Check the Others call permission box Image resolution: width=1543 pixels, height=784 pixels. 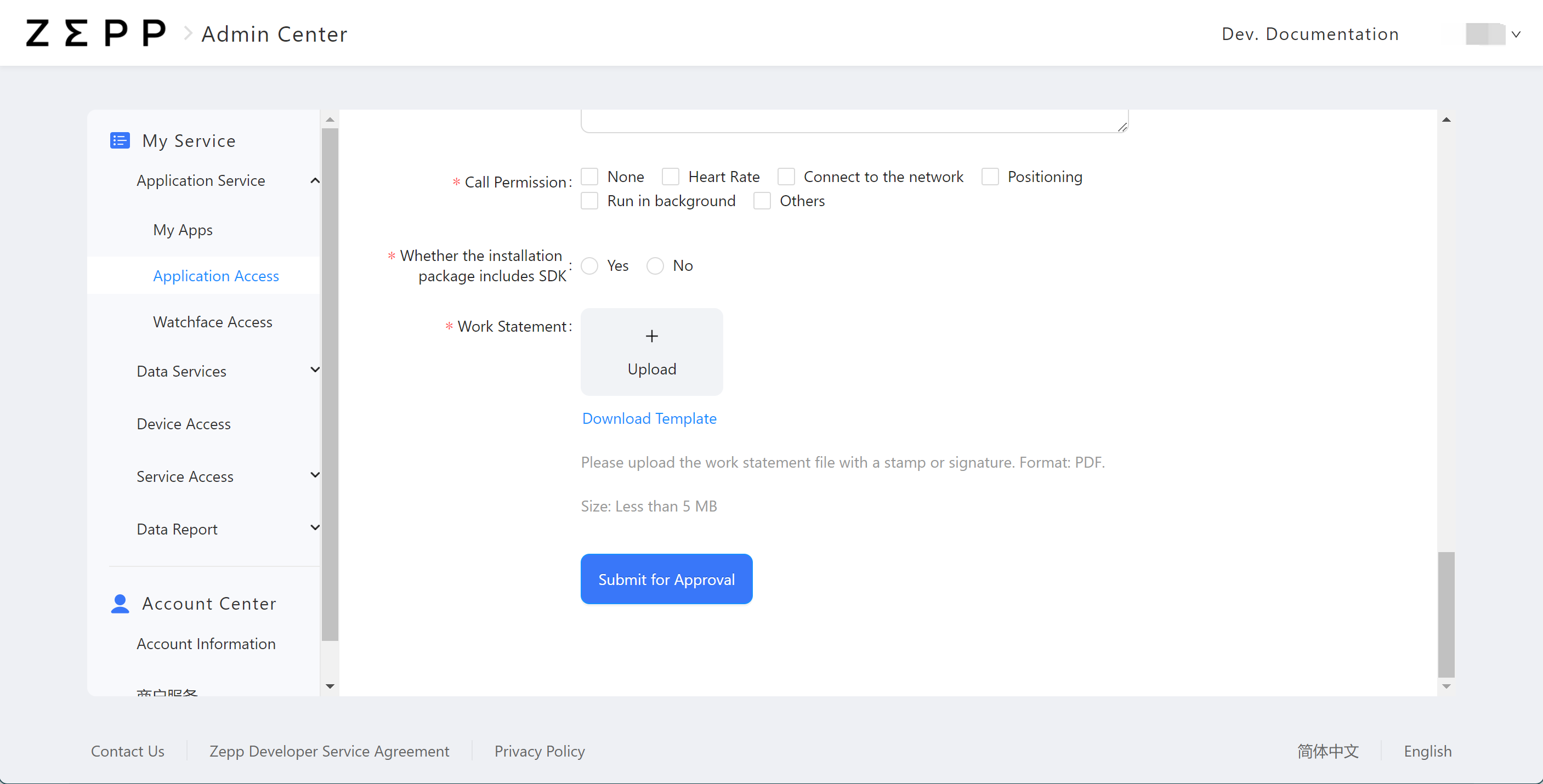pos(762,201)
